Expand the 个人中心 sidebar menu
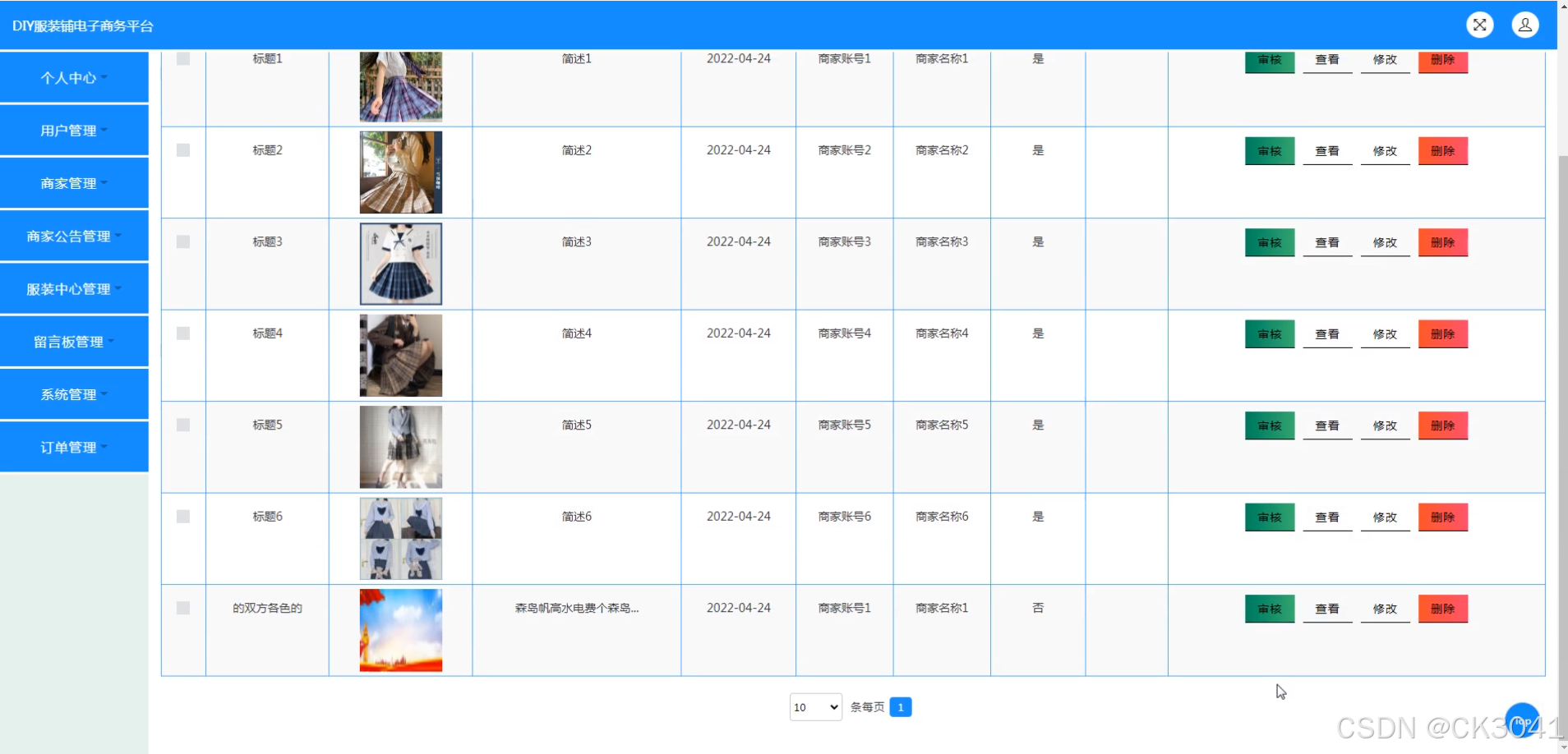The image size is (1568, 754). click(74, 77)
